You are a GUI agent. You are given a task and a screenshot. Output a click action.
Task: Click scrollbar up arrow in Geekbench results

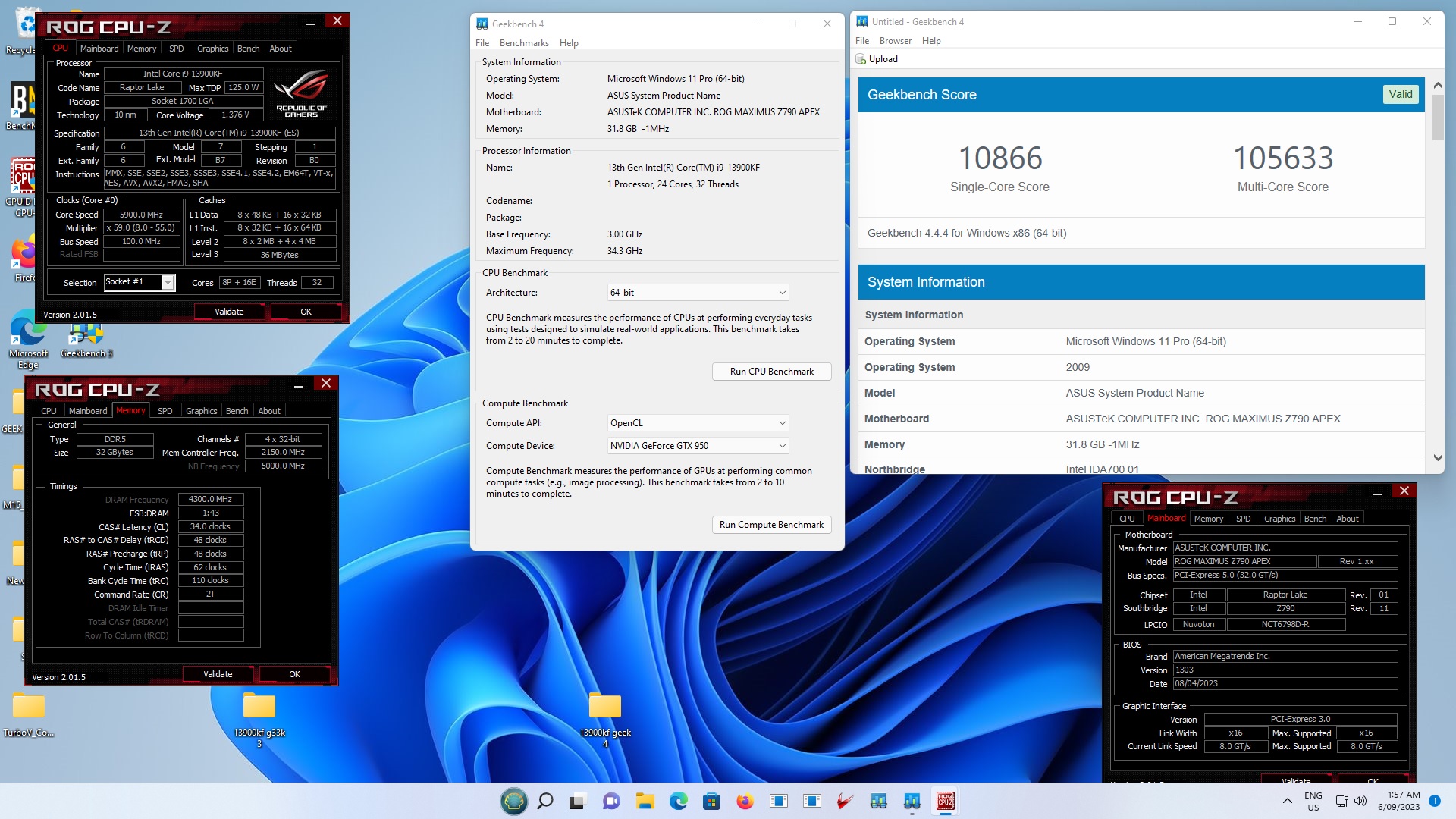pyautogui.click(x=1438, y=85)
